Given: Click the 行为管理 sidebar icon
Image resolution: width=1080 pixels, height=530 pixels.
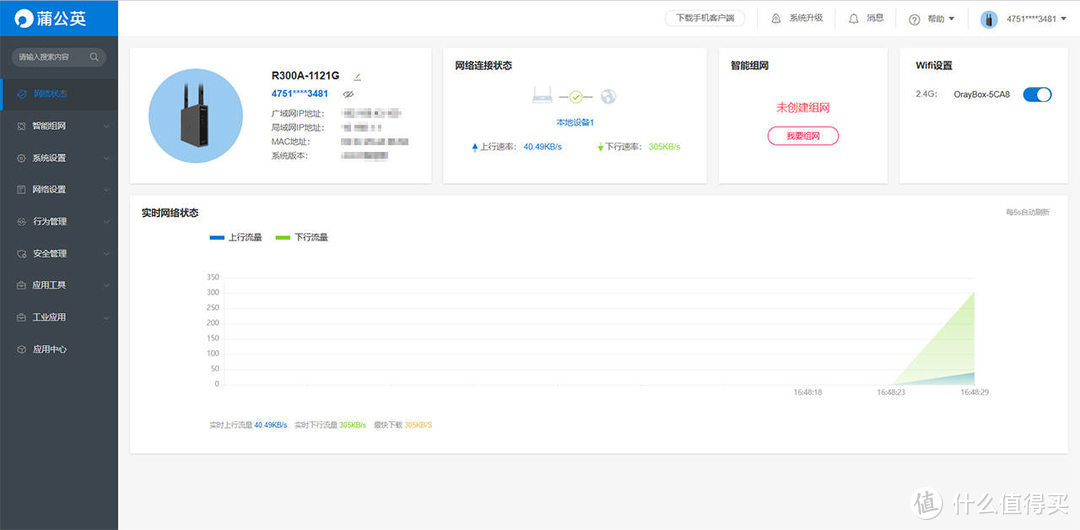Looking at the screenshot, I should click(21, 222).
